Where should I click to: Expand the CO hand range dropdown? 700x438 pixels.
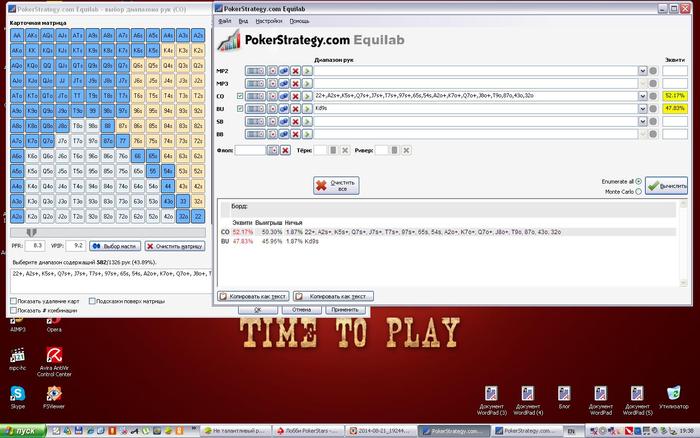point(642,96)
